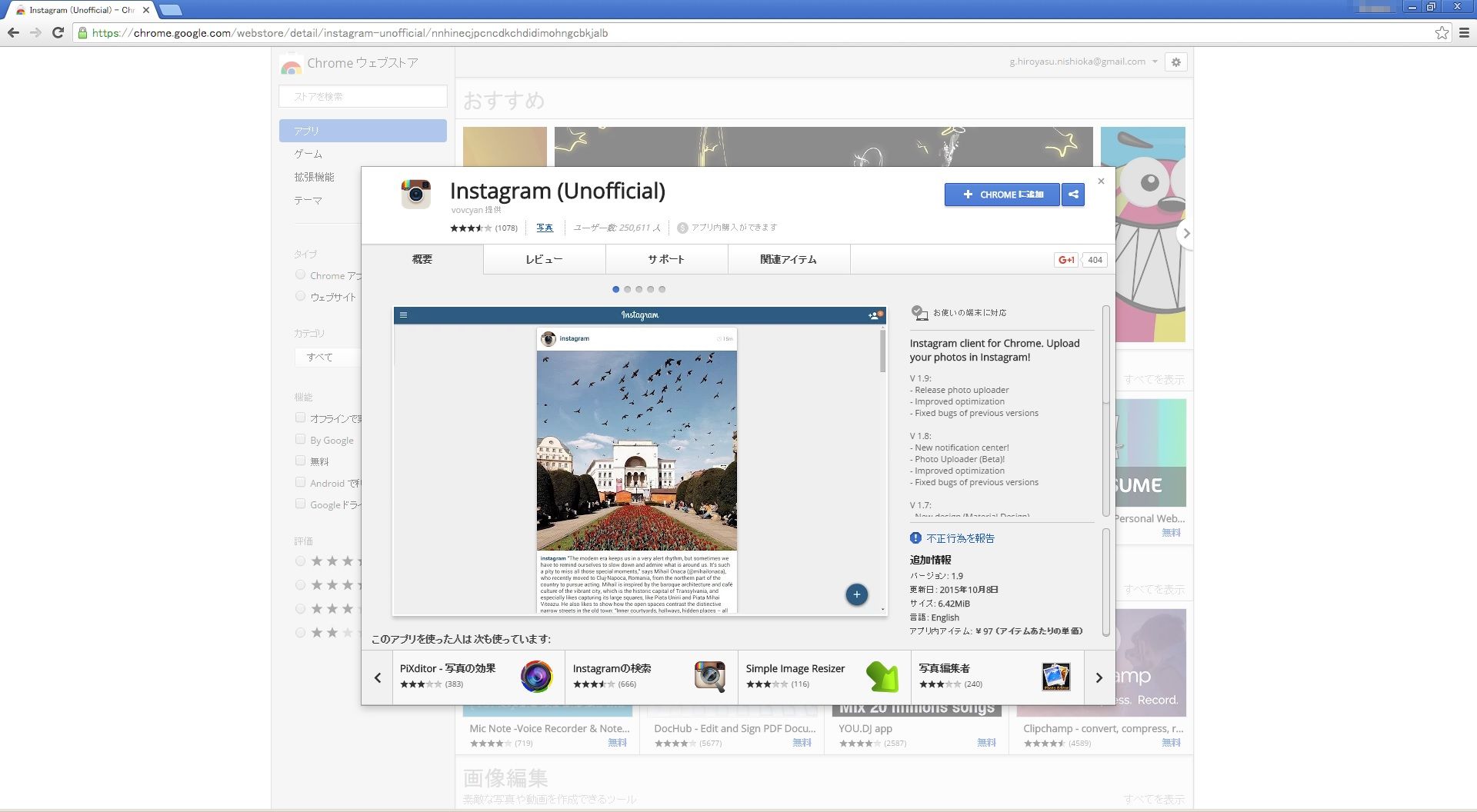Click the CHROME に追加 button
Image resolution: width=1477 pixels, height=812 pixels.
(1002, 195)
